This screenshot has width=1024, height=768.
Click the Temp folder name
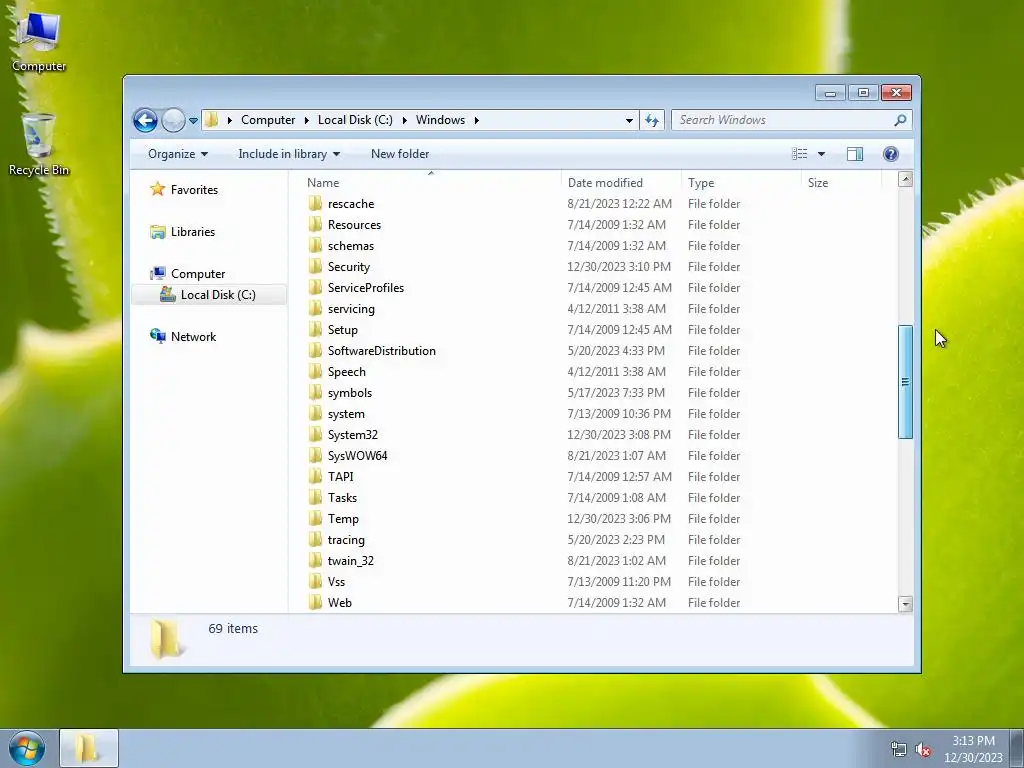point(343,519)
